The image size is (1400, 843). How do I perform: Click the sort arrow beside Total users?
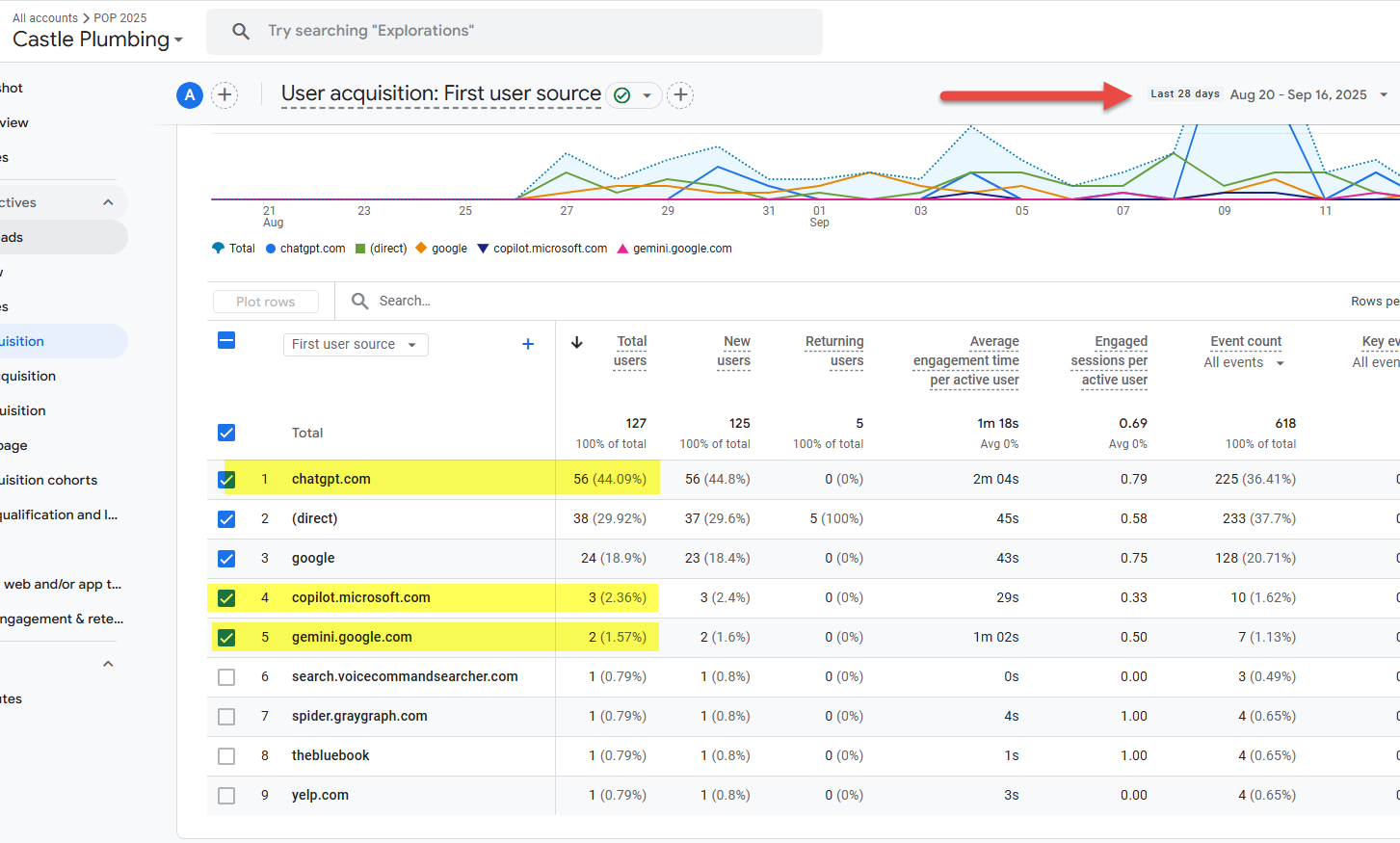tap(577, 342)
